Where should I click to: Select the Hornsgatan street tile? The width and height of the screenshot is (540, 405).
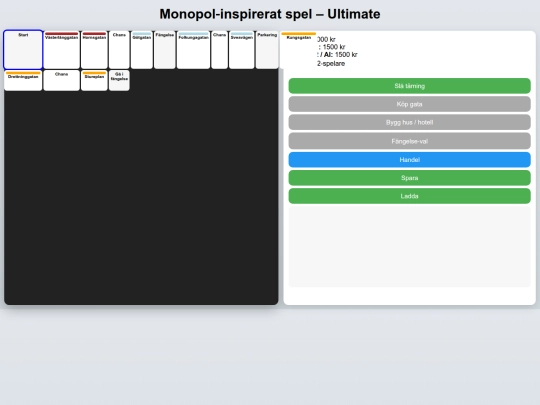(94, 50)
